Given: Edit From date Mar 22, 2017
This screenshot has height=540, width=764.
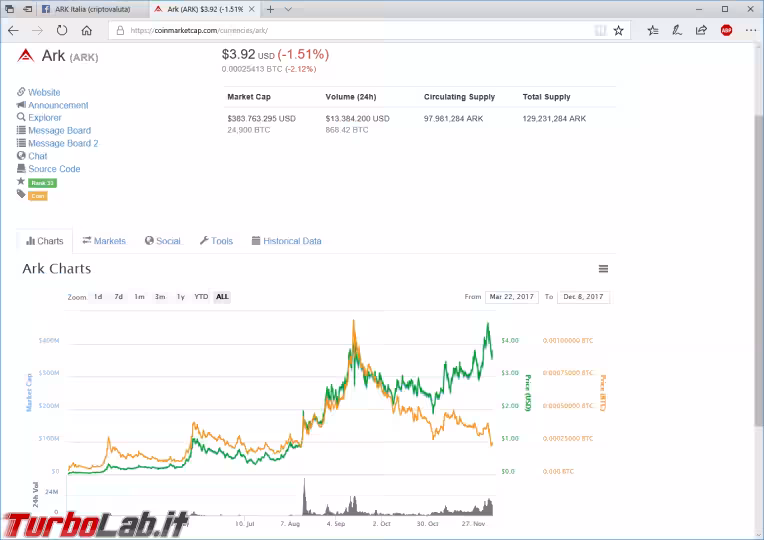Looking at the screenshot, I should pos(512,297).
